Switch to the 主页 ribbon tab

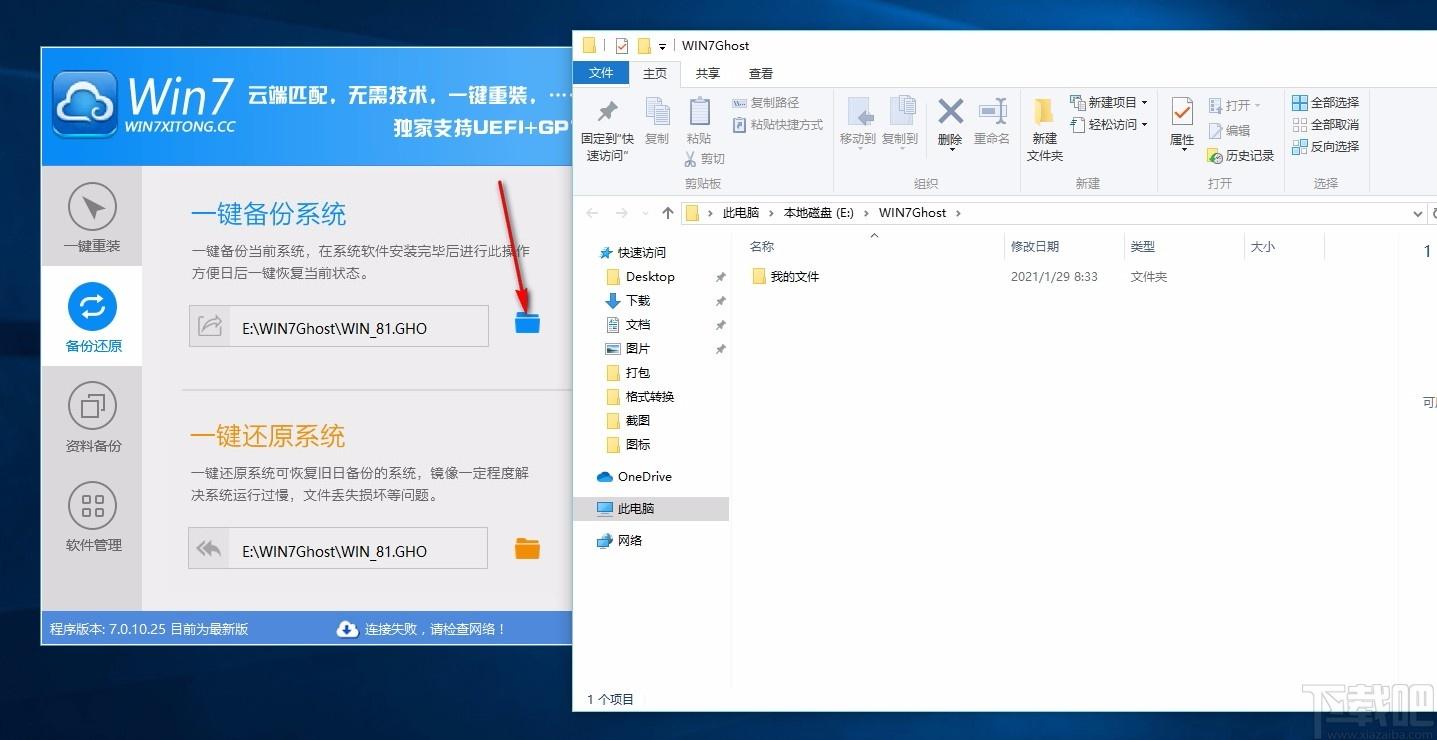click(655, 73)
